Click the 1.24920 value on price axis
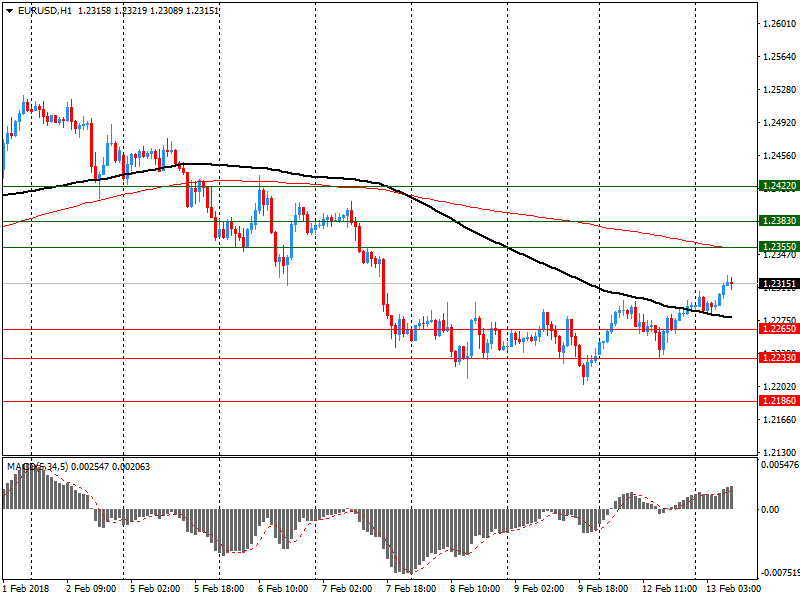Viewport: 800px width, 600px height. click(778, 123)
